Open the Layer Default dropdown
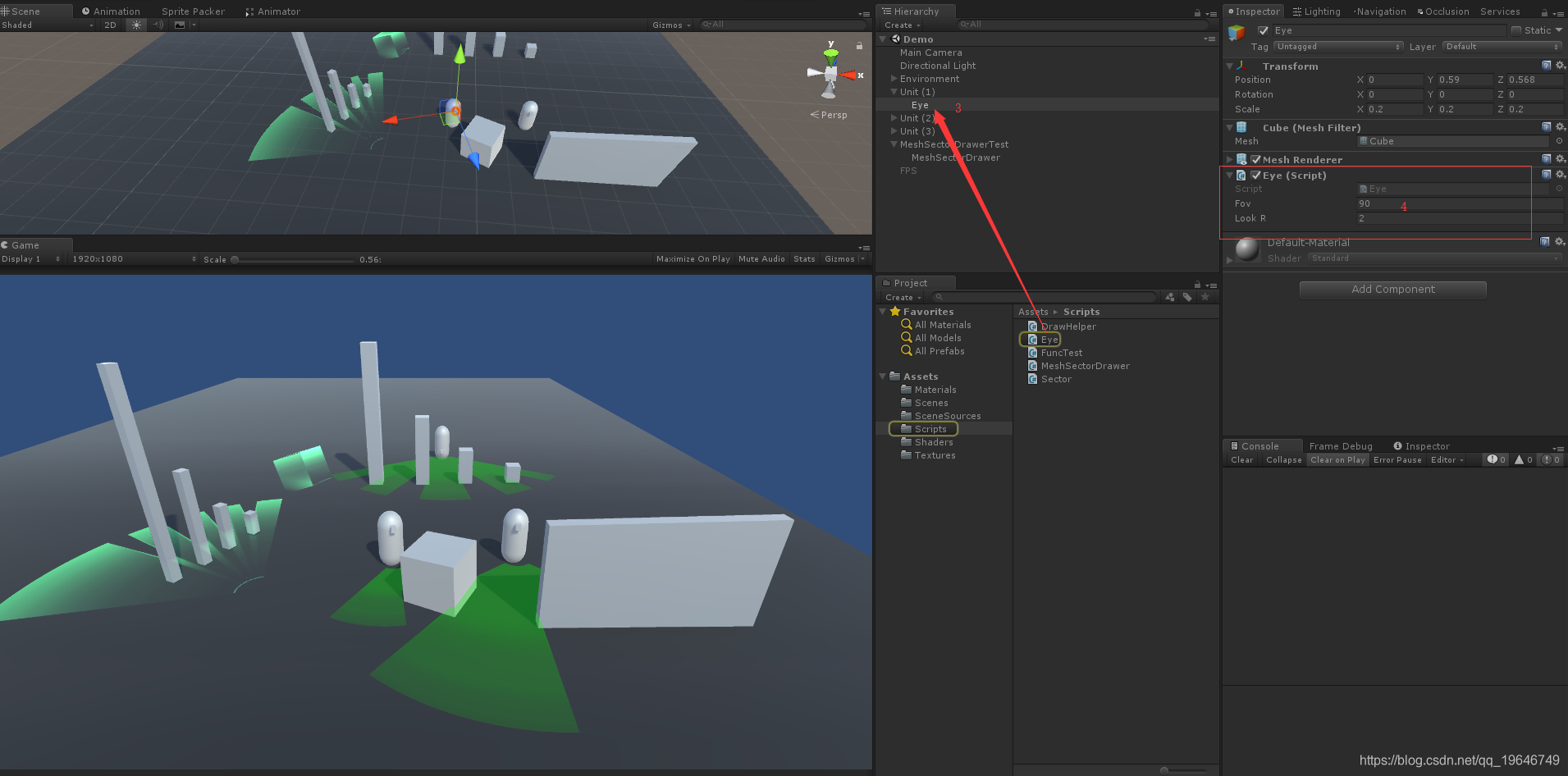The image size is (1568, 776). coord(1502,47)
